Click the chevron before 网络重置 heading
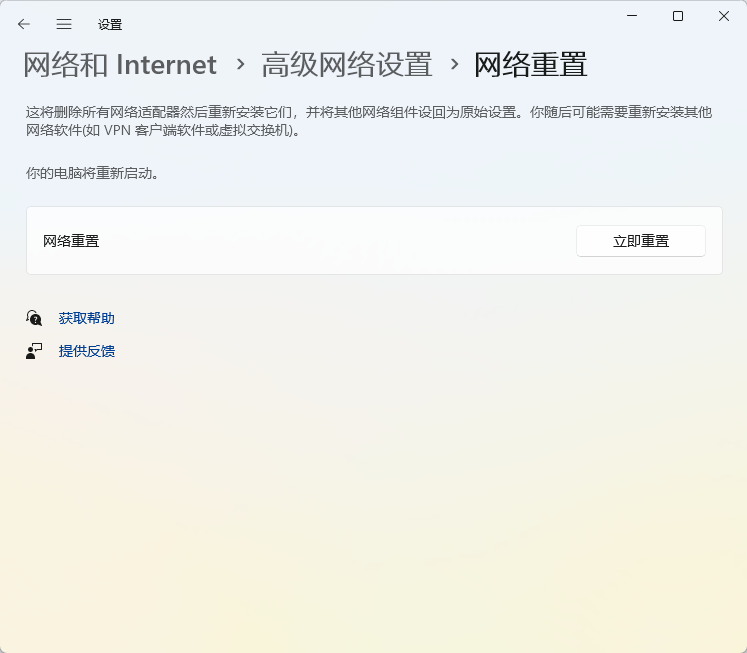The height and width of the screenshot is (653, 747). [x=454, y=65]
